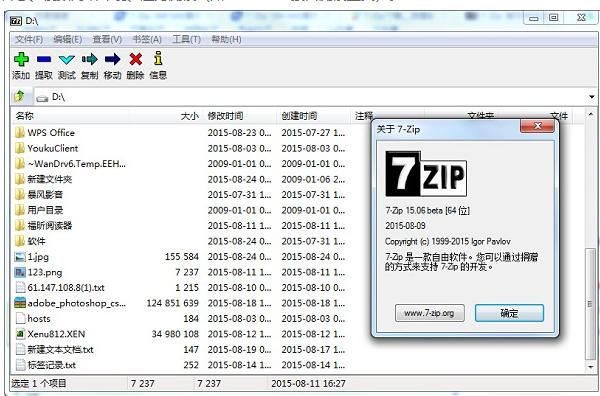Viewport: 600px width, 396px height.
Task: Open the 编辑(E) menu
Action: (67, 39)
